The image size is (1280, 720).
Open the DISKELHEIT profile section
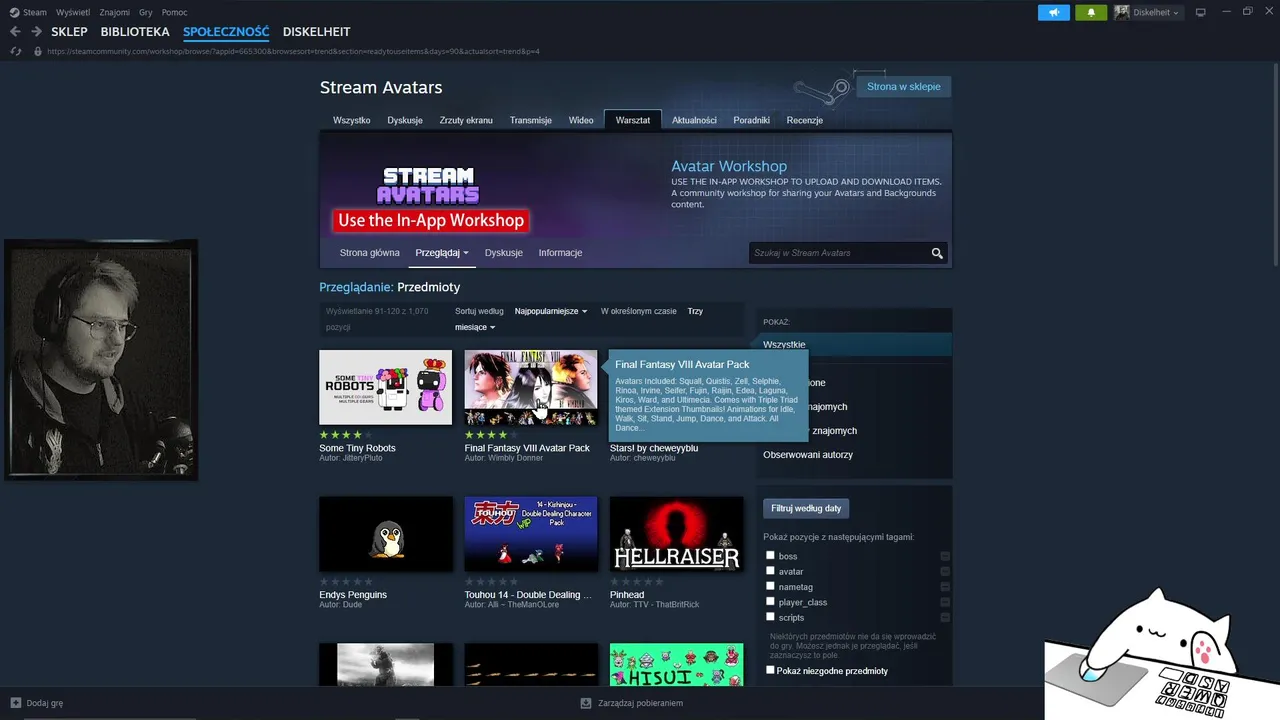316,32
